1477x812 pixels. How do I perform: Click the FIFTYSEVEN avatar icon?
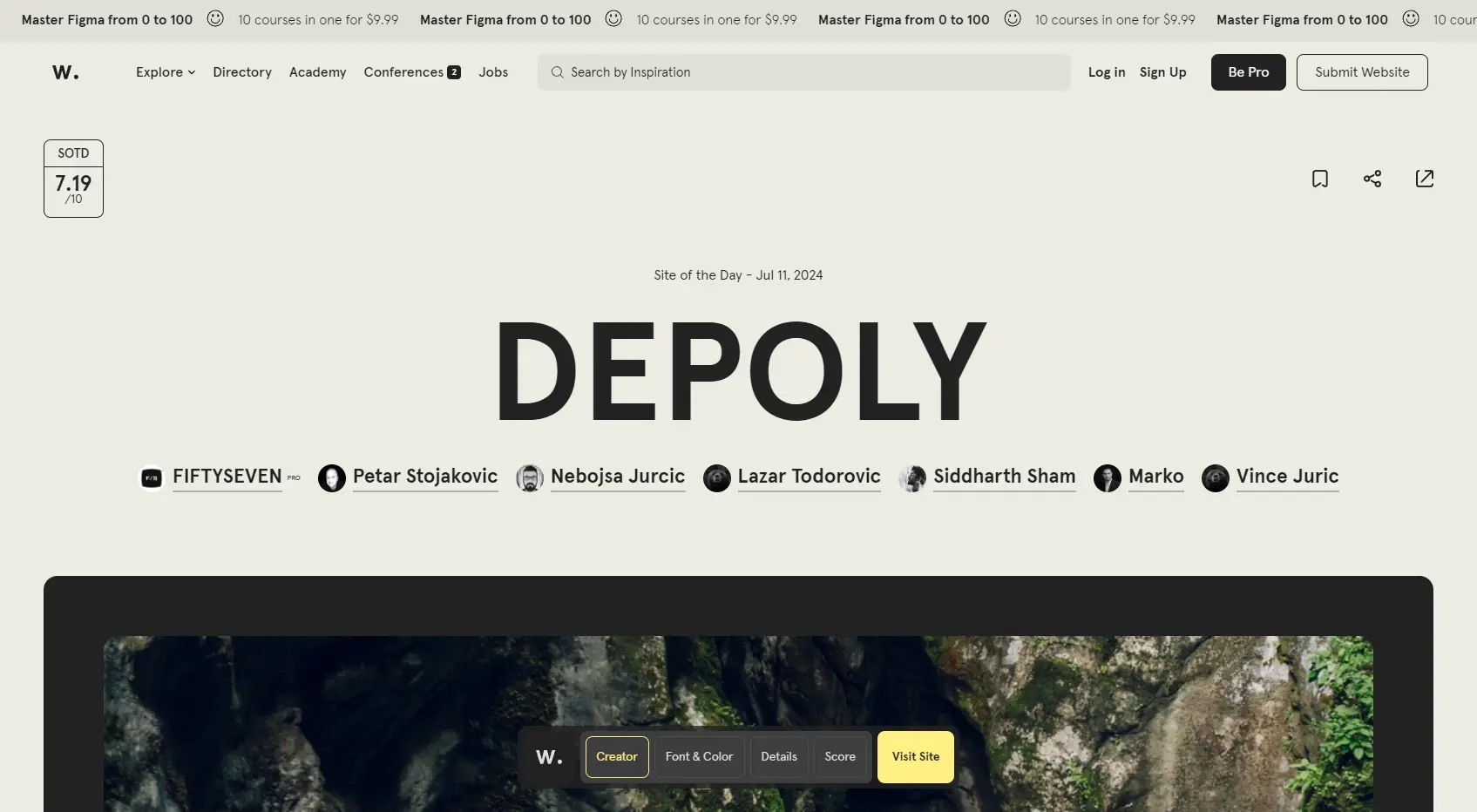pos(152,477)
